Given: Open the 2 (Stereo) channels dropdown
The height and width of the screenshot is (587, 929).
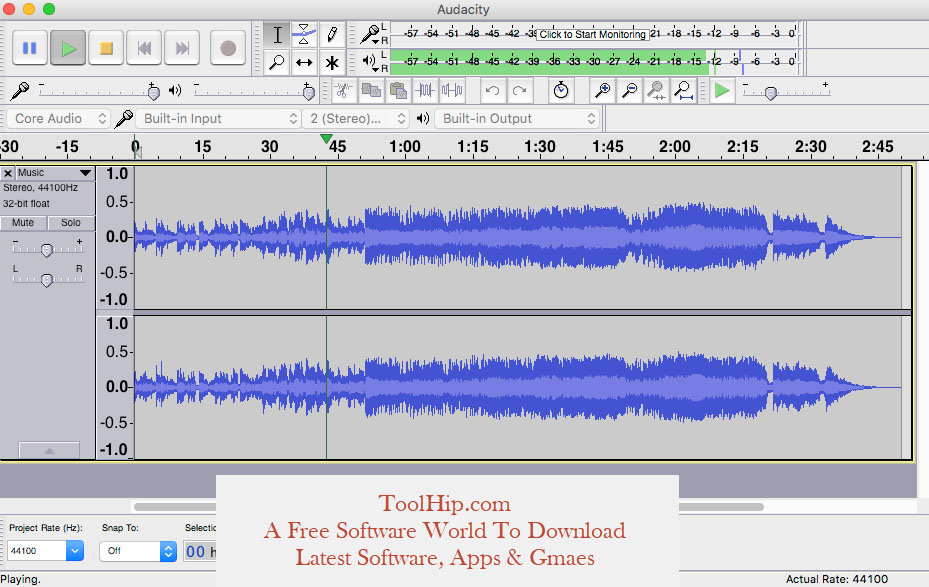Looking at the screenshot, I should point(355,118).
